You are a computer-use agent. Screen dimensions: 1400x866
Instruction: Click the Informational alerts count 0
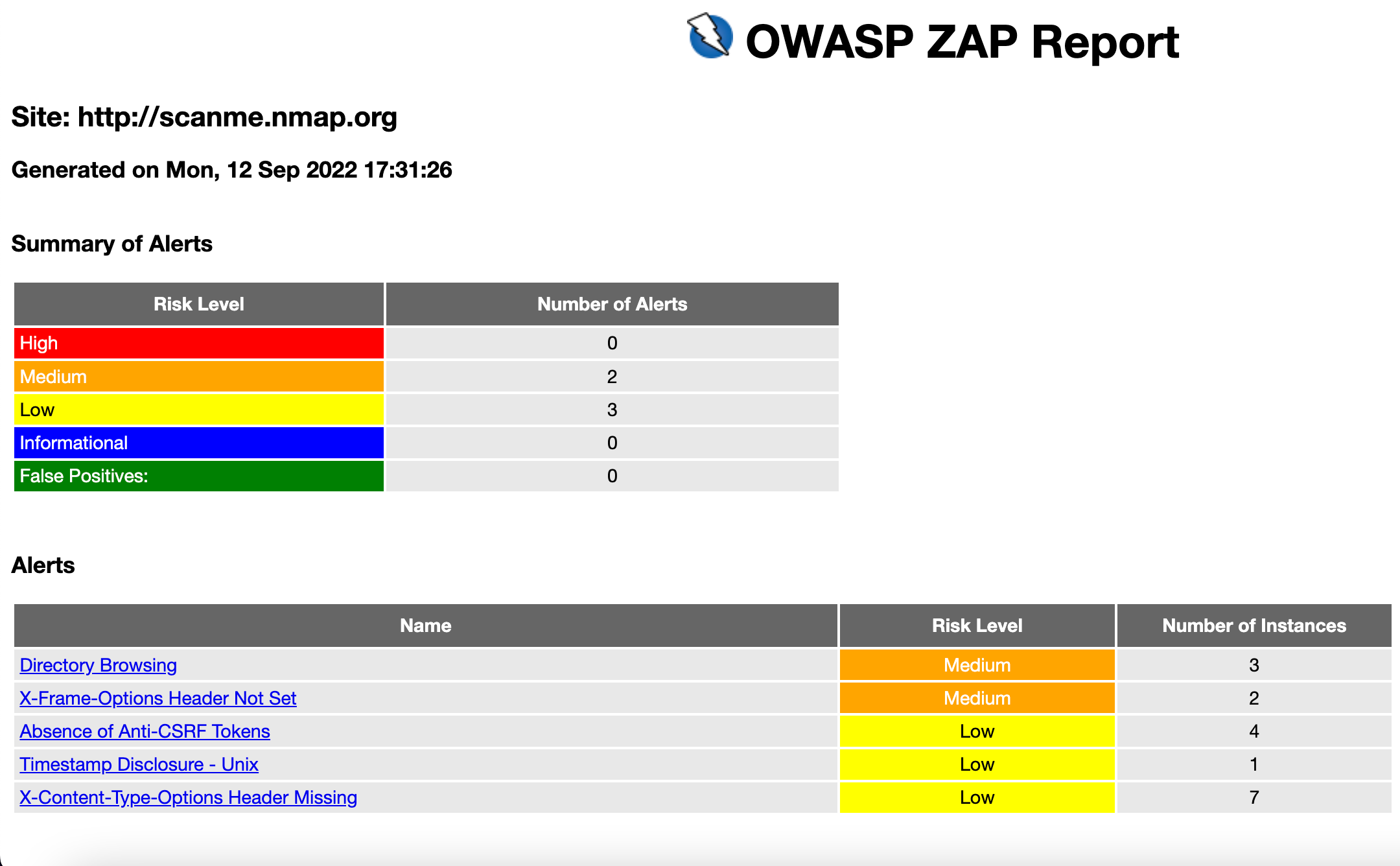click(x=612, y=443)
